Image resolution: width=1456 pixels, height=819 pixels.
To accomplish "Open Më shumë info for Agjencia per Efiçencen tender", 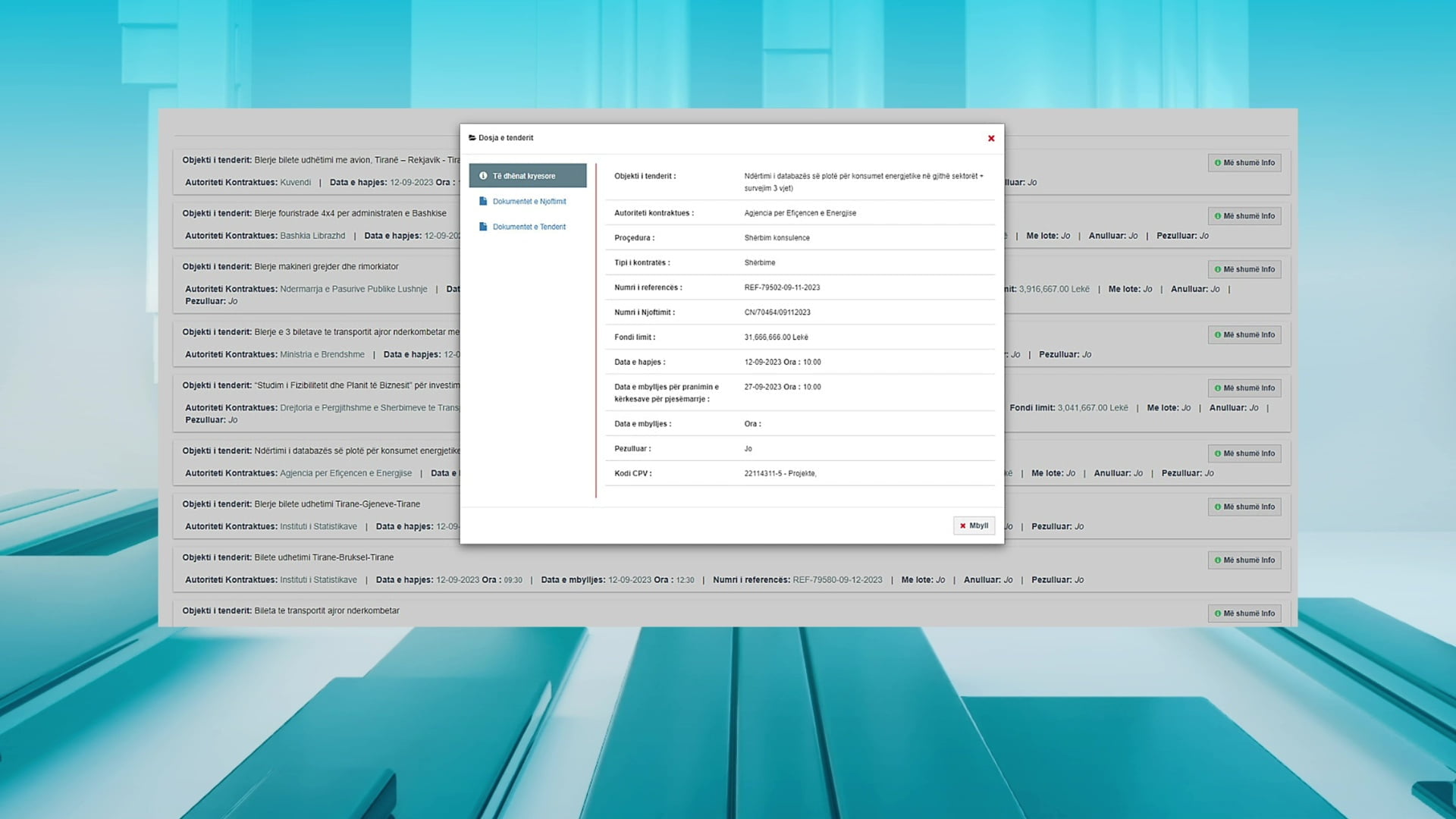I will (1244, 453).
